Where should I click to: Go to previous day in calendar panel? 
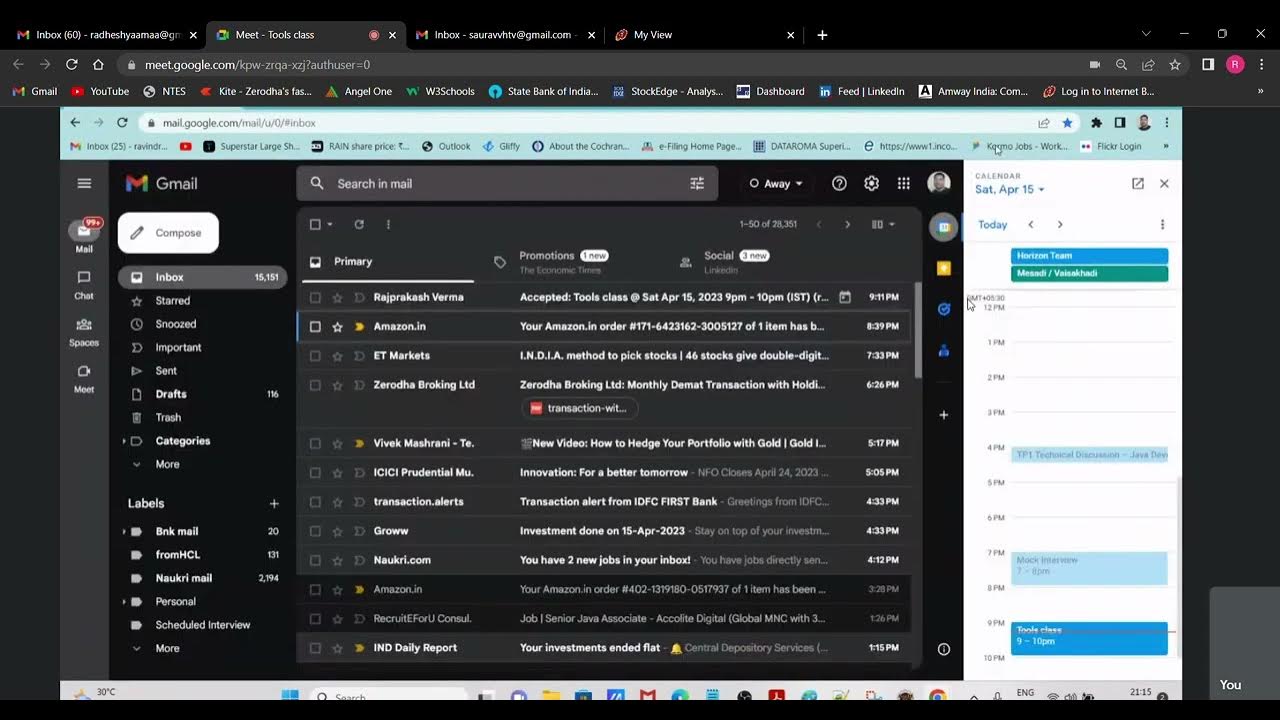(x=1031, y=224)
